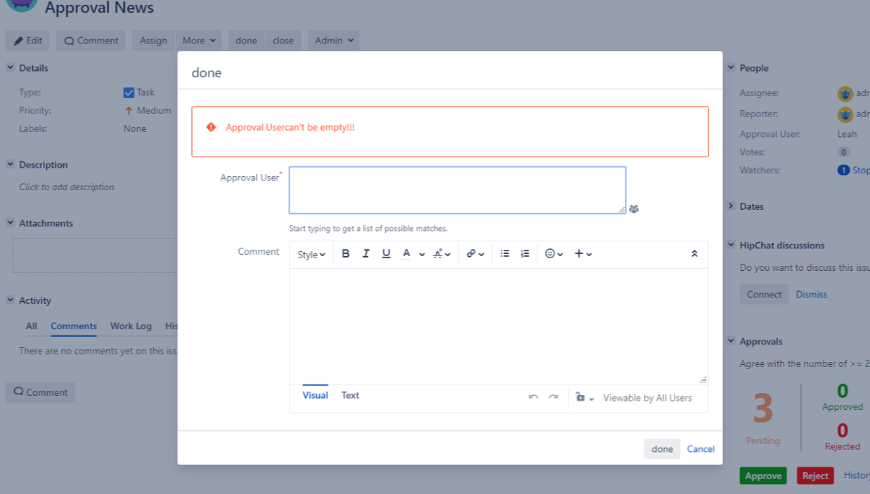
Task: Open the Style dropdown
Action: 311,254
